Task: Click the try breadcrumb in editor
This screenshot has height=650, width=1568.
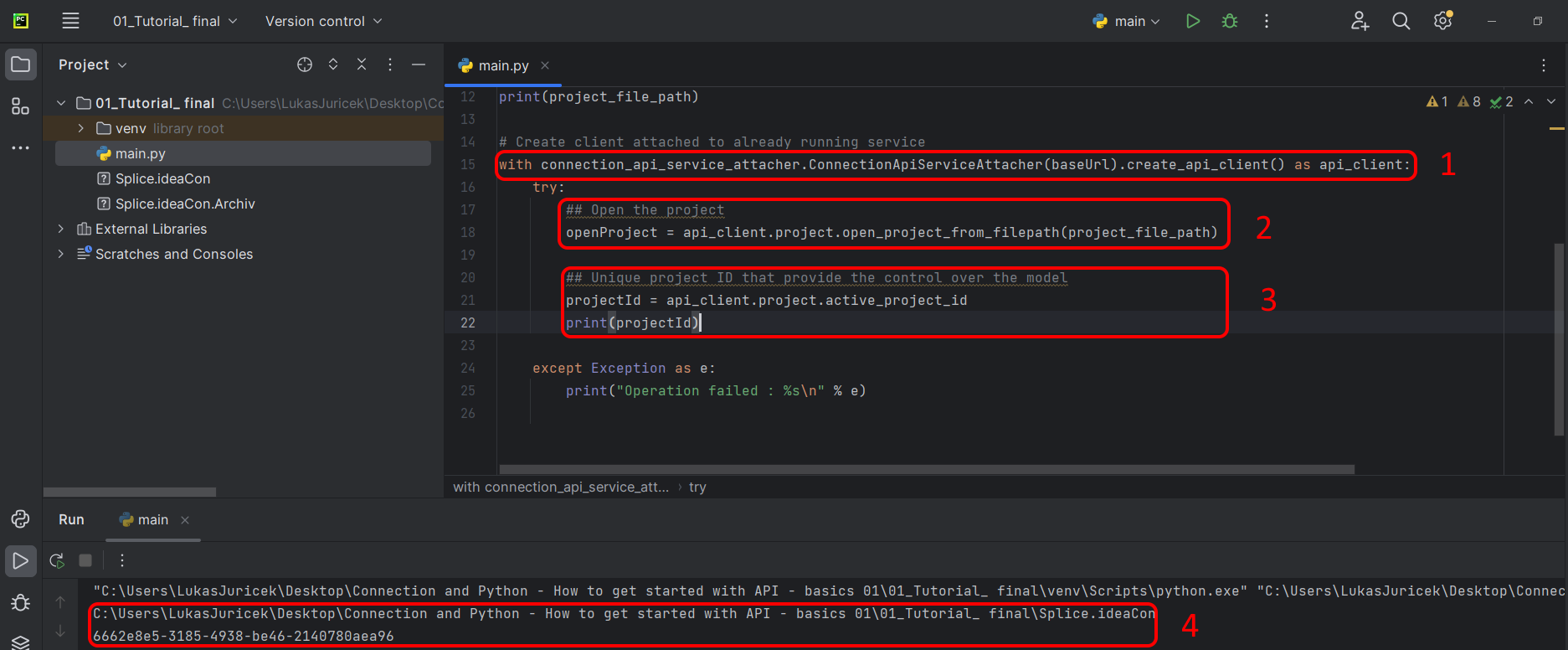Action: (x=697, y=487)
